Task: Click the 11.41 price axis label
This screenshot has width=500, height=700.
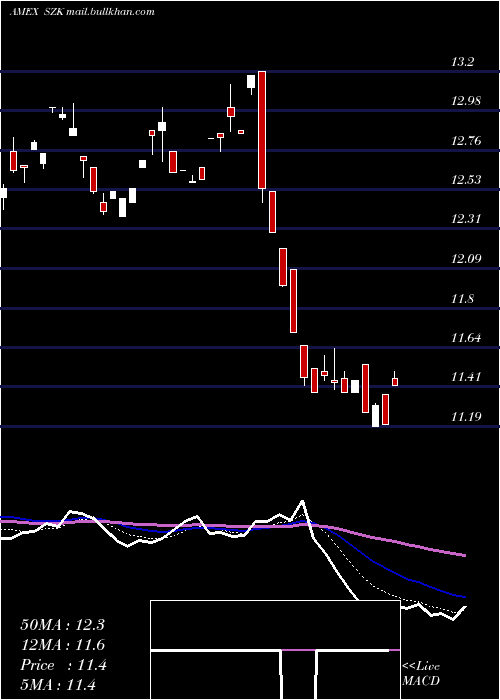Action: tap(466, 377)
